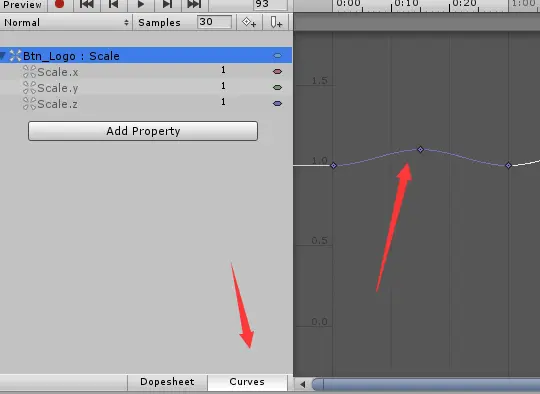Go to the next keyframe
The width and height of the screenshot is (540, 394).
point(167,4)
